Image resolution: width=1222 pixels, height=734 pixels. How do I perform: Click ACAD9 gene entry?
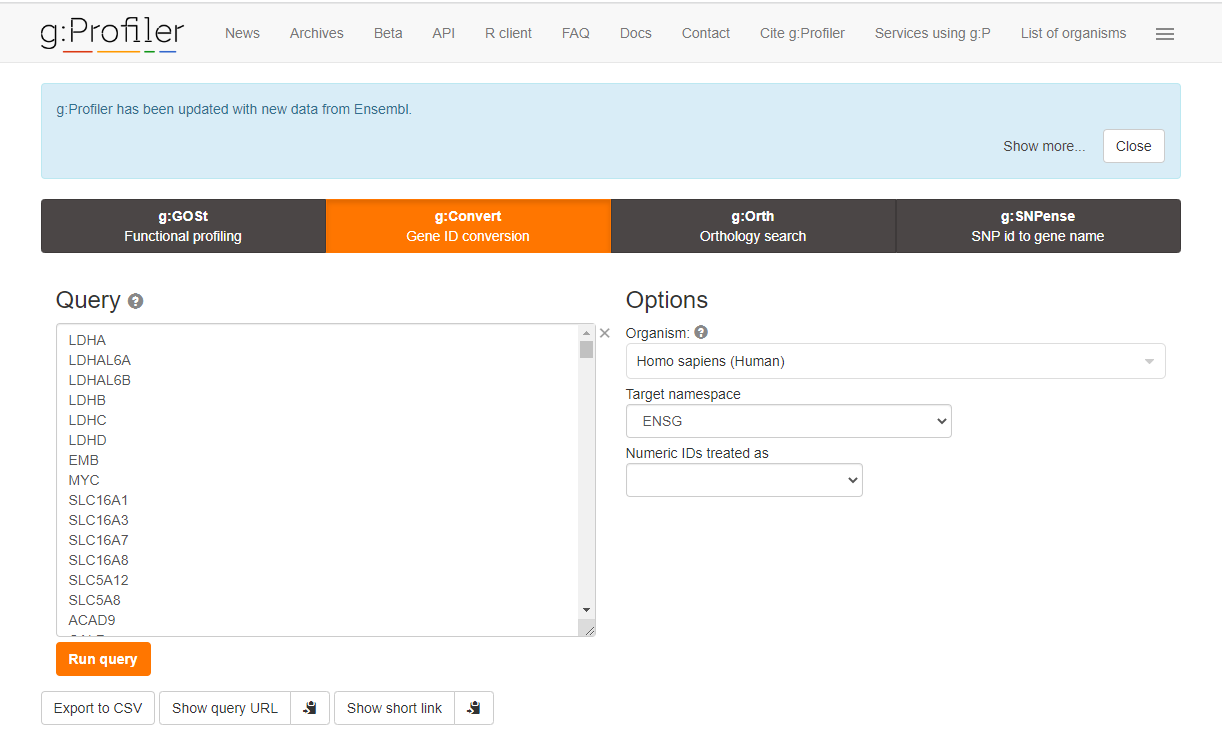coord(92,620)
